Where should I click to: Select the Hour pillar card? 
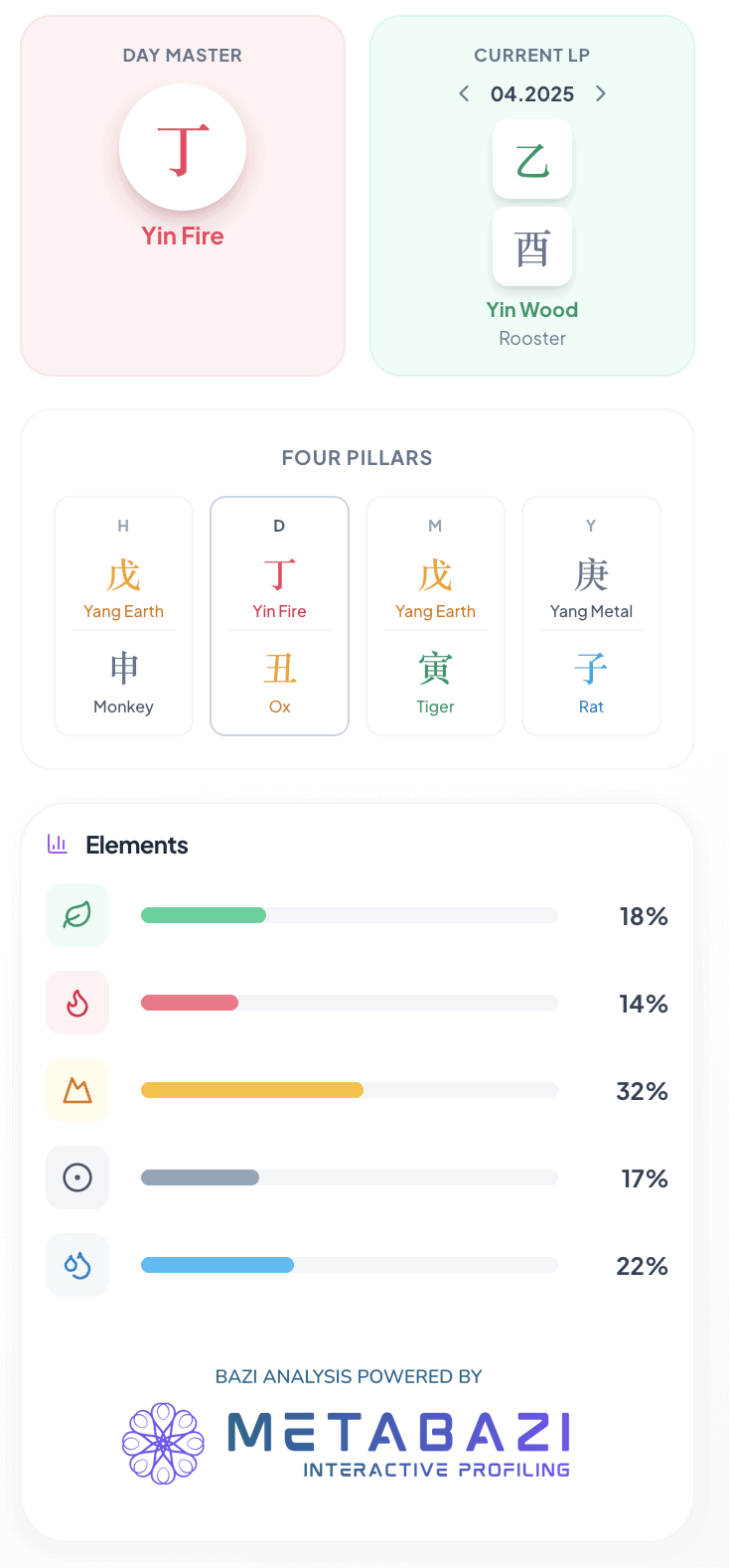pos(123,616)
